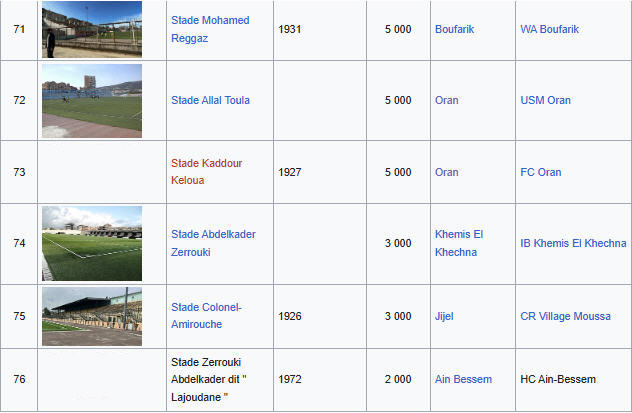Open the IB Khemis El Khechna link

point(573,243)
